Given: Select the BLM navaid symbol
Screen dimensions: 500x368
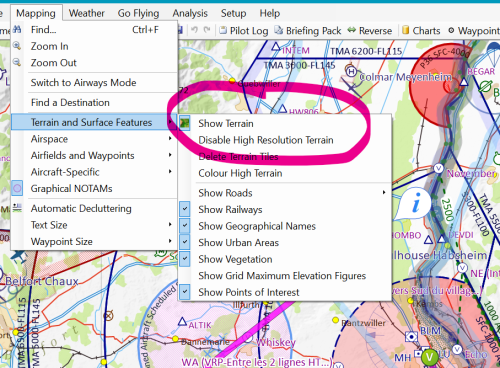Looking at the screenshot, I should click(x=412, y=337).
